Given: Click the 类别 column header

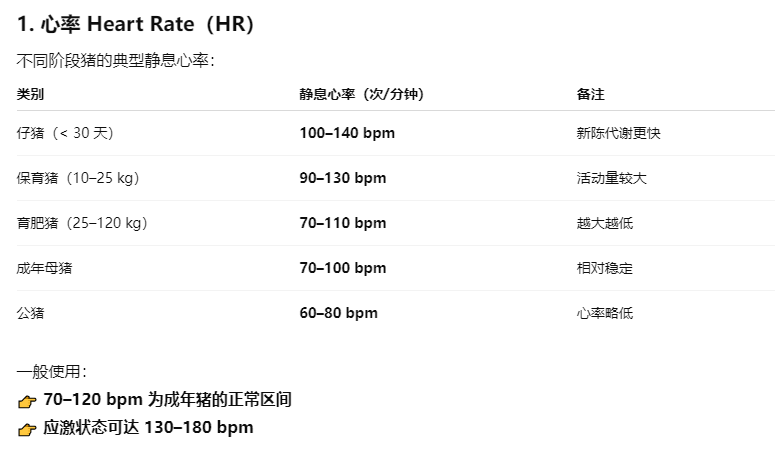Looking at the screenshot, I should tap(30, 95).
